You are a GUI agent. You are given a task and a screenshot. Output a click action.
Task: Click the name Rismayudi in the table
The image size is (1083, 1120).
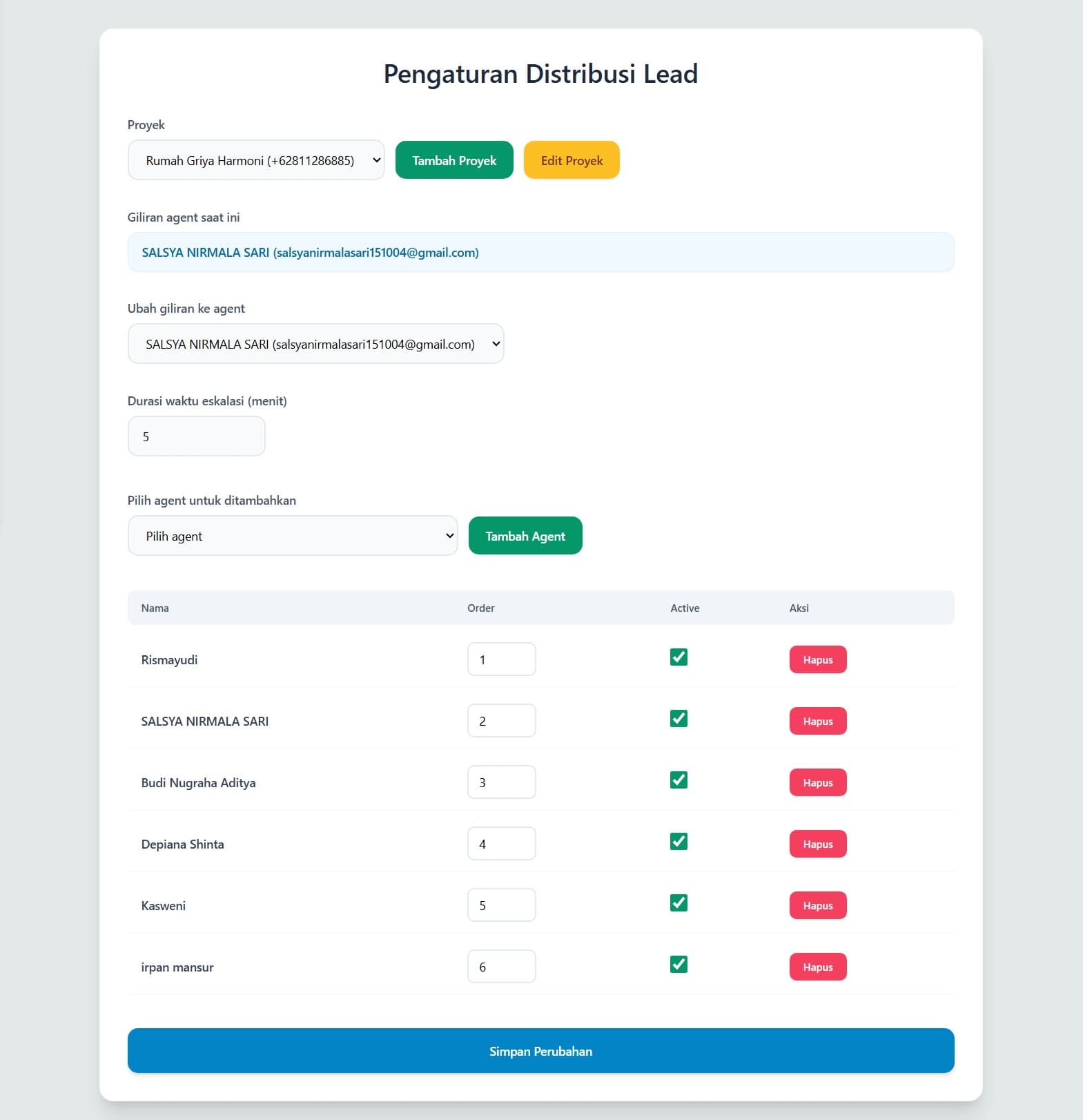point(169,660)
